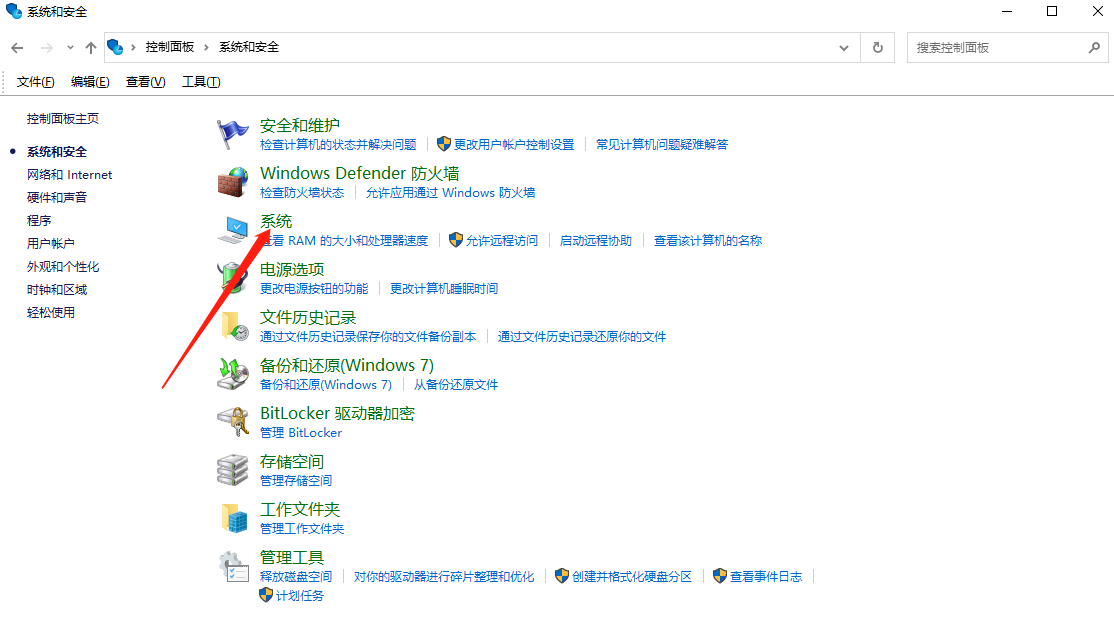Click 管理存储空间 link
The image size is (1114, 624).
(x=296, y=480)
